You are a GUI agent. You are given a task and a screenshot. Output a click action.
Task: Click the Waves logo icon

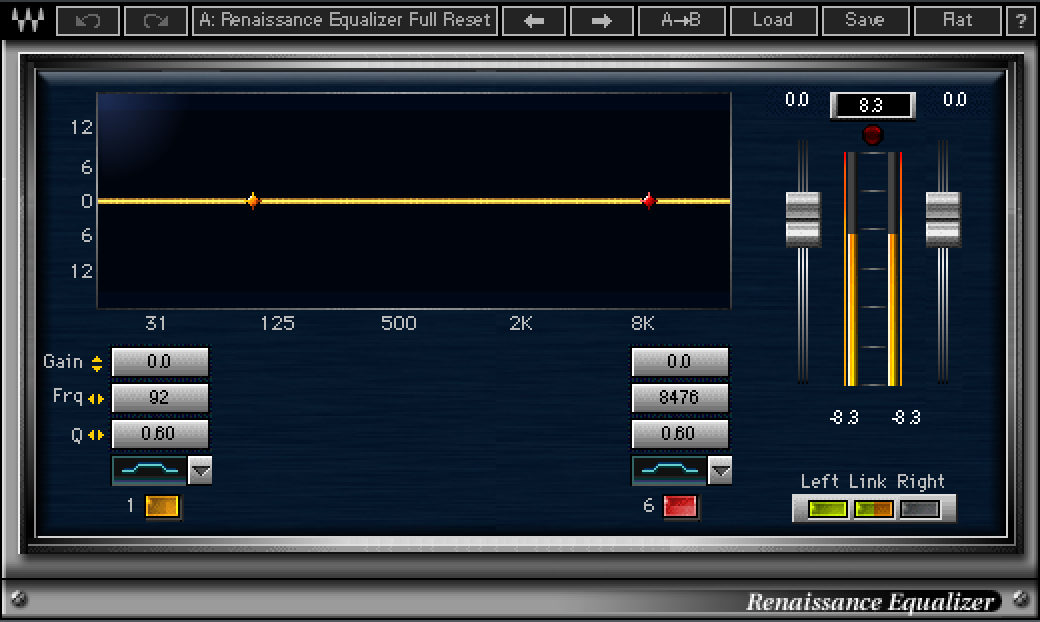point(28,21)
